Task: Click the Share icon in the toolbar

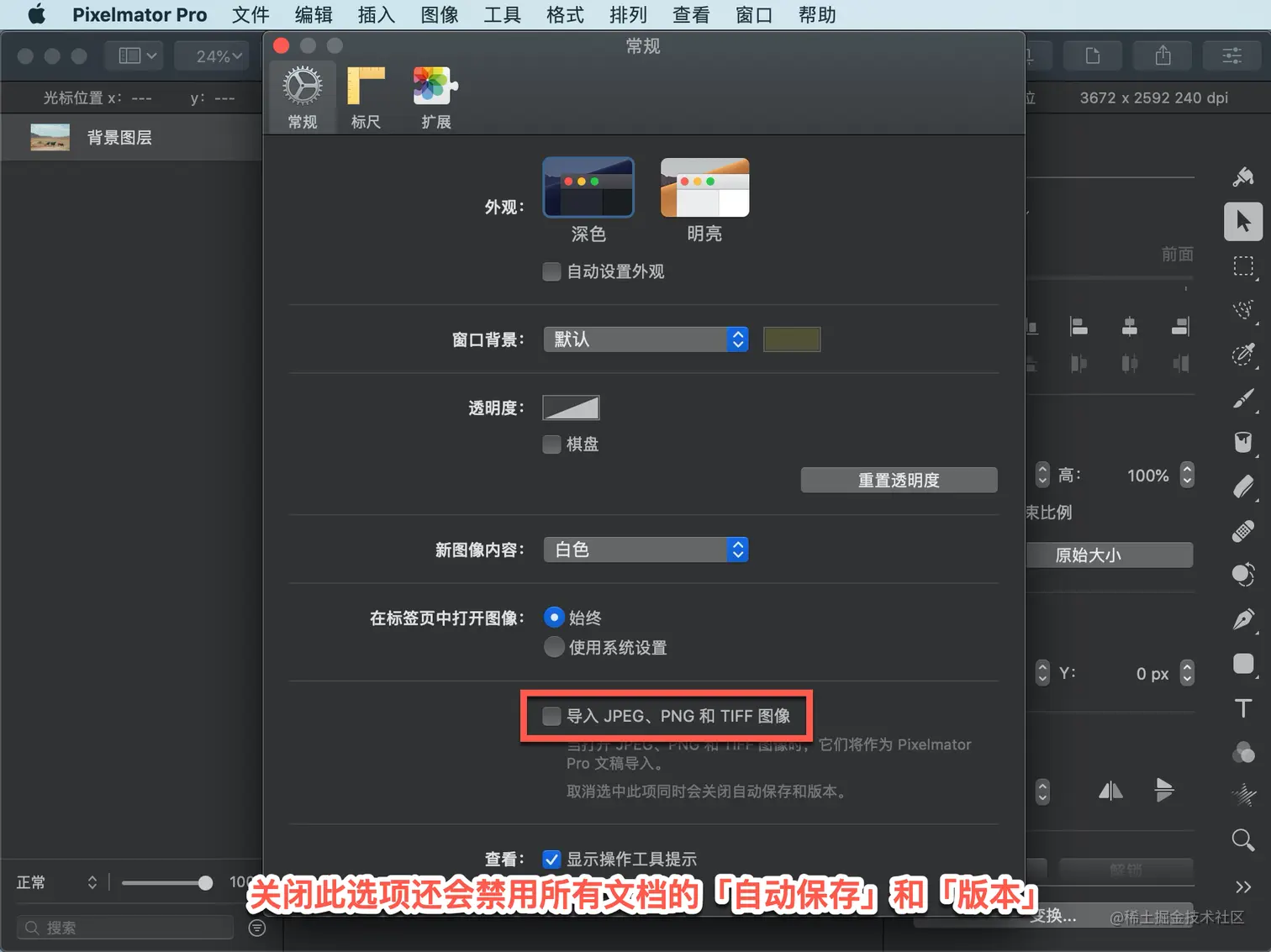Action: [x=1163, y=56]
